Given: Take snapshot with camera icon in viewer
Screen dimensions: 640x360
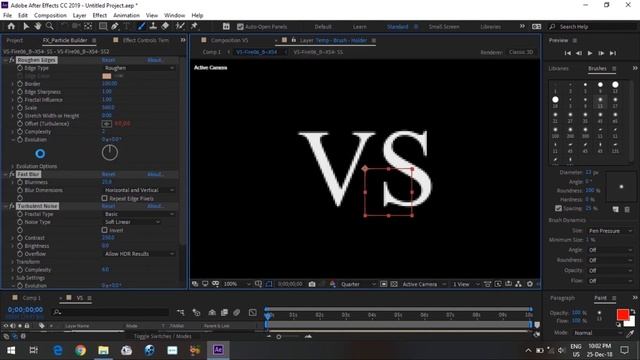Looking at the screenshot, I should coord(312,284).
